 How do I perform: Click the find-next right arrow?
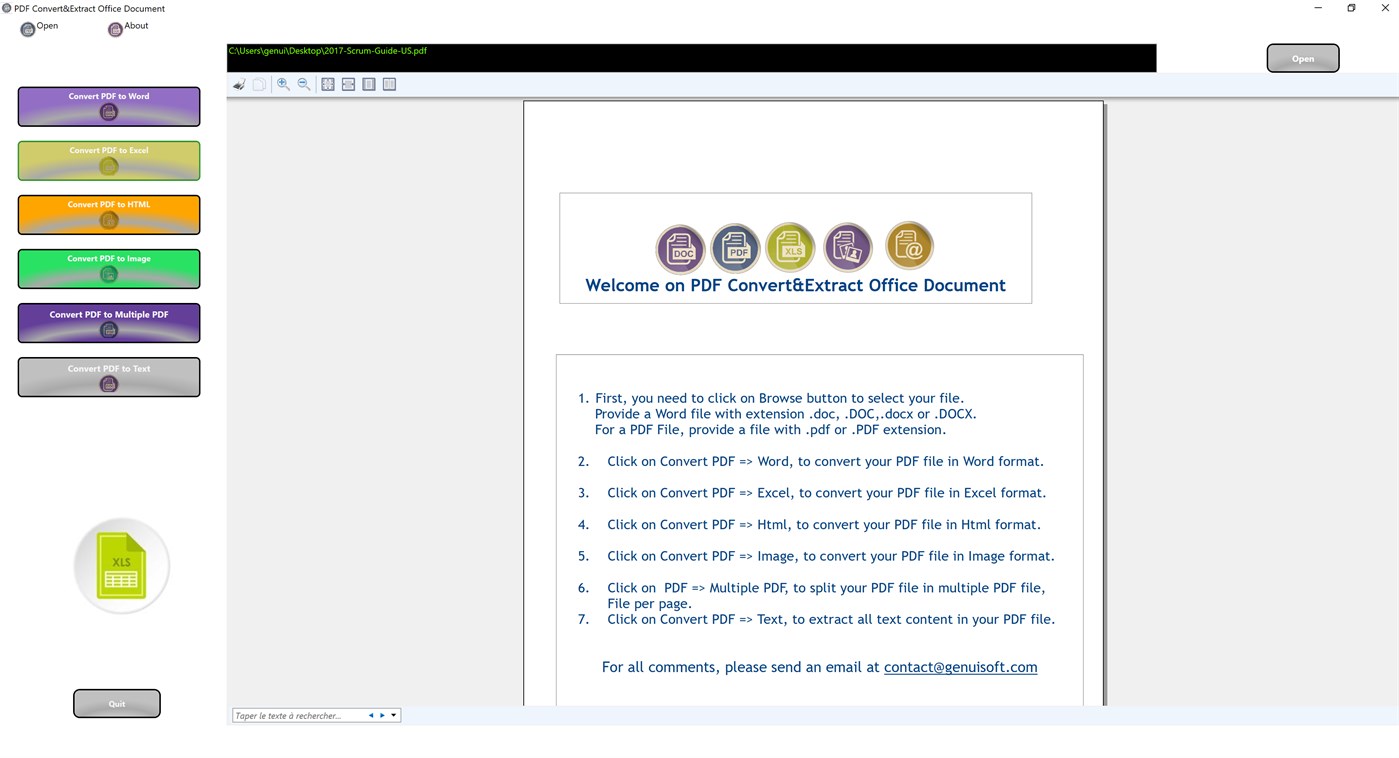click(380, 715)
